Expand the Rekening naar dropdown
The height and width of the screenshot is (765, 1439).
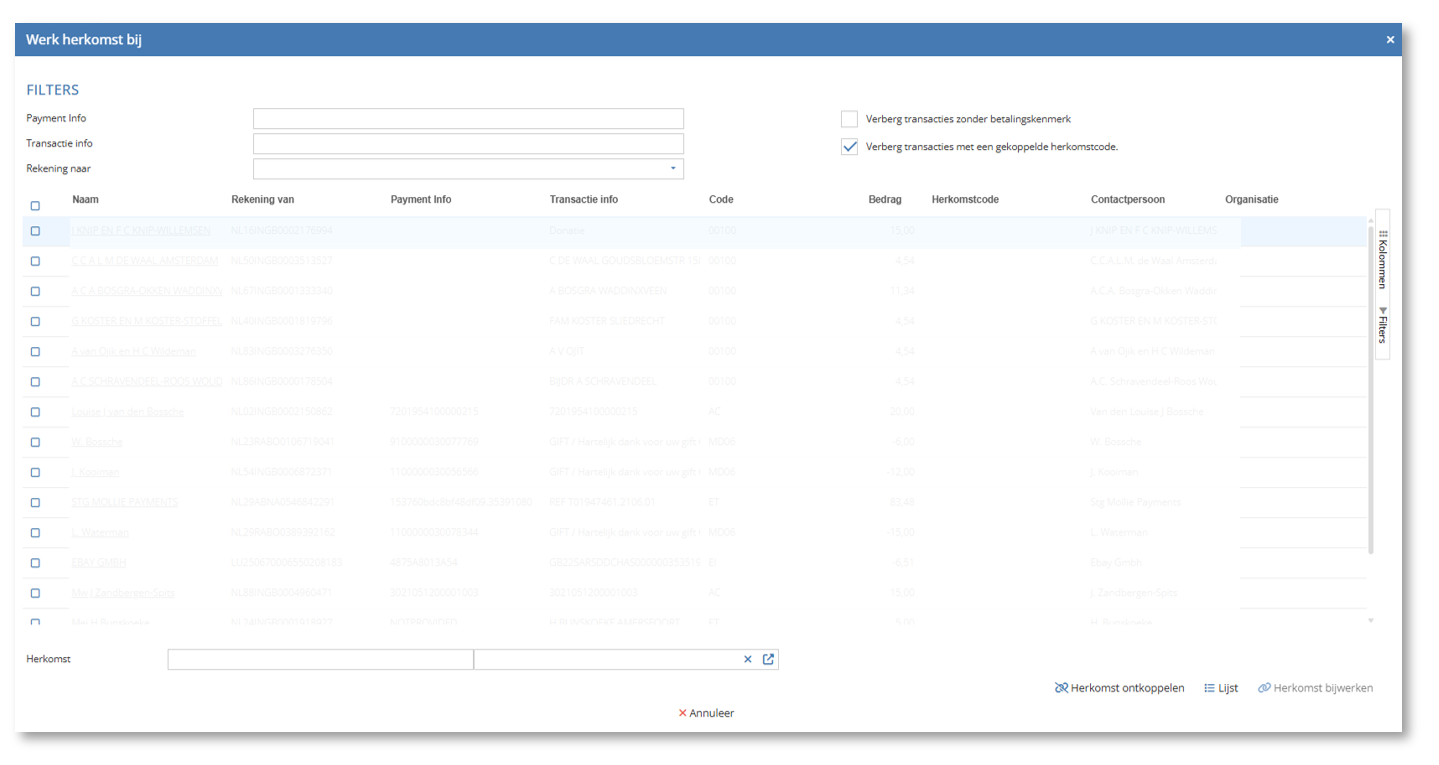click(x=673, y=169)
